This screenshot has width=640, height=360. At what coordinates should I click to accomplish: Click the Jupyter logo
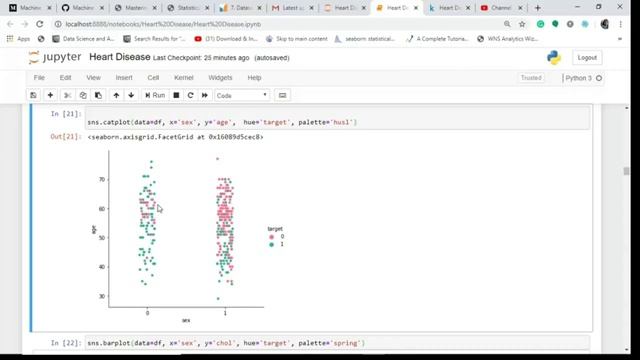pos(55,57)
